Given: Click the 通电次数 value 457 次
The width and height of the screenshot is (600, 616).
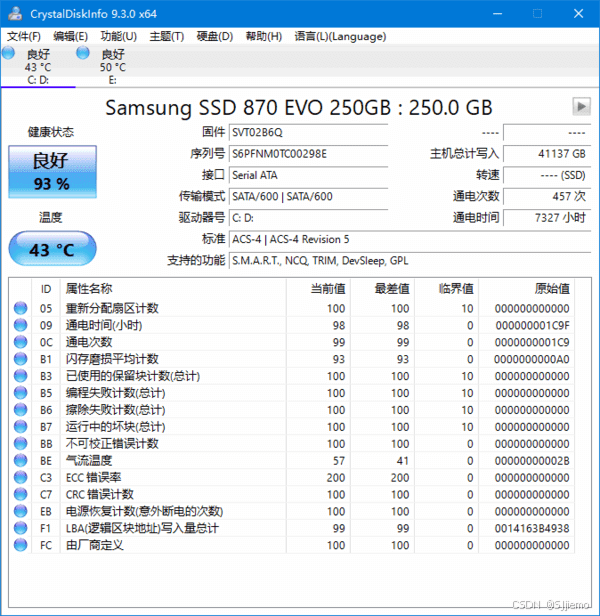Looking at the screenshot, I should click(x=547, y=196).
